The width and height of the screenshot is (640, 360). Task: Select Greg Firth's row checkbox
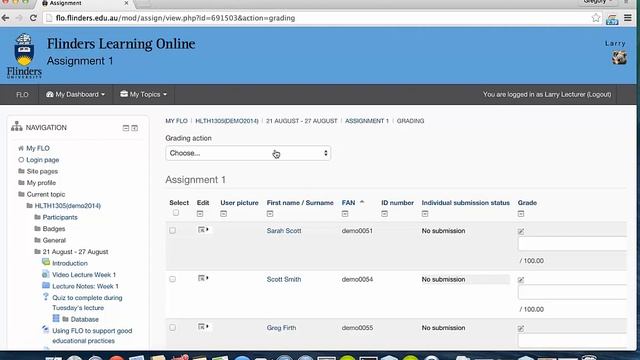(x=172, y=328)
